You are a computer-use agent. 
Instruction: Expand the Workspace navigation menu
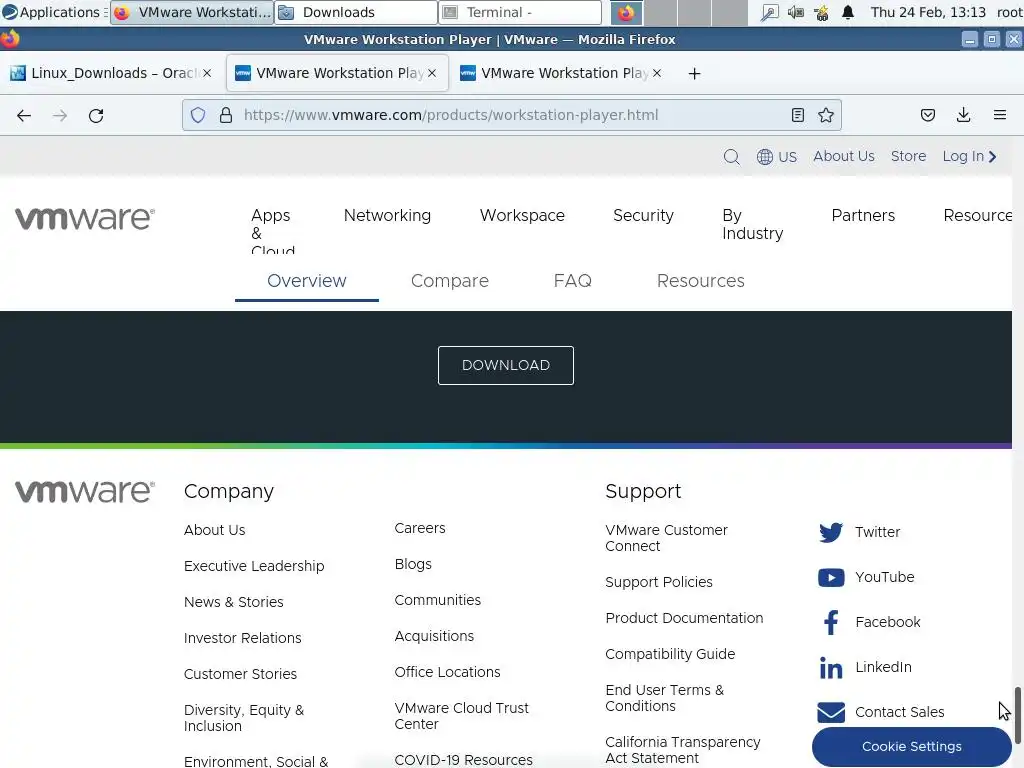click(522, 216)
